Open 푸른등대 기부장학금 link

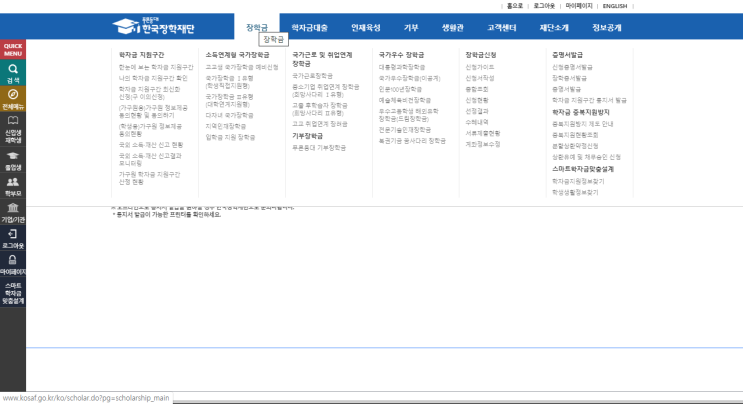[x=319, y=148]
